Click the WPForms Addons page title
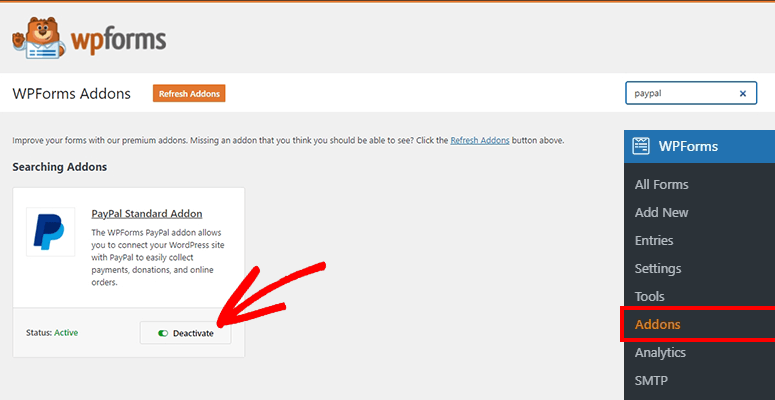The width and height of the screenshot is (775, 400). 72,93
